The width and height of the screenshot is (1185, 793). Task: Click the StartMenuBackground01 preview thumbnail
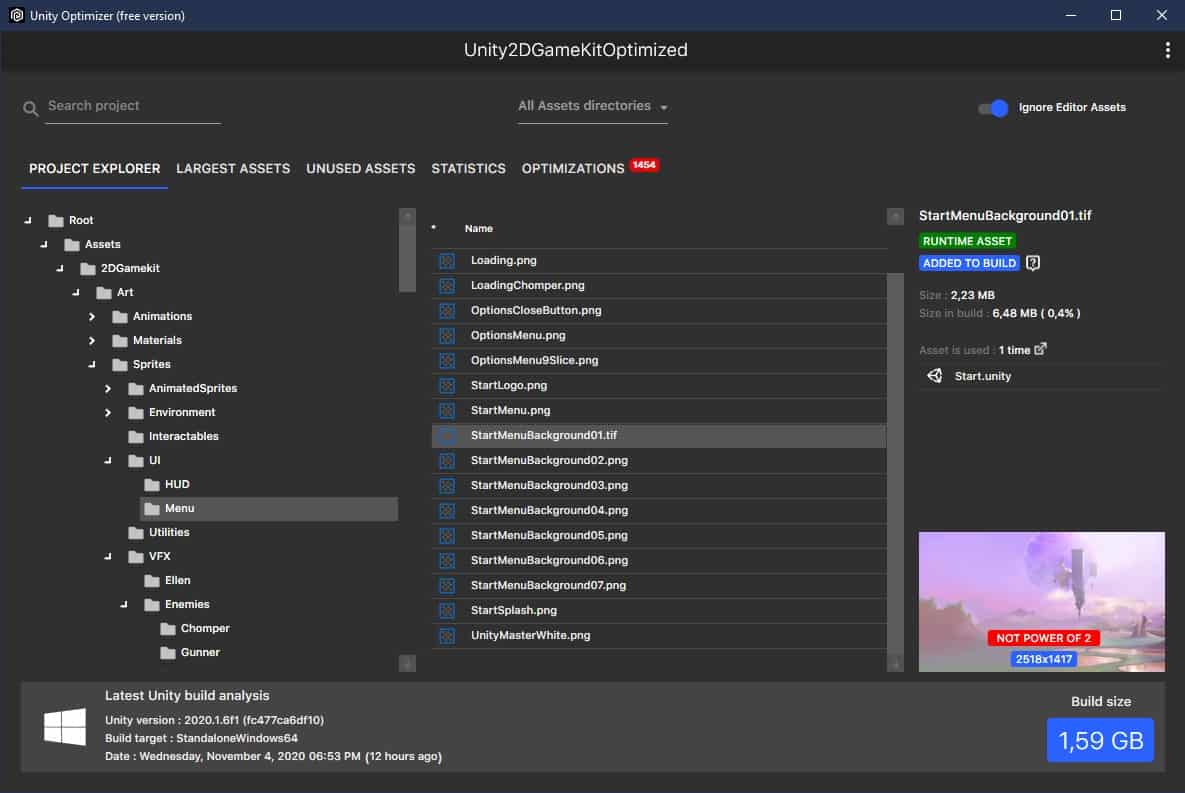1041,602
